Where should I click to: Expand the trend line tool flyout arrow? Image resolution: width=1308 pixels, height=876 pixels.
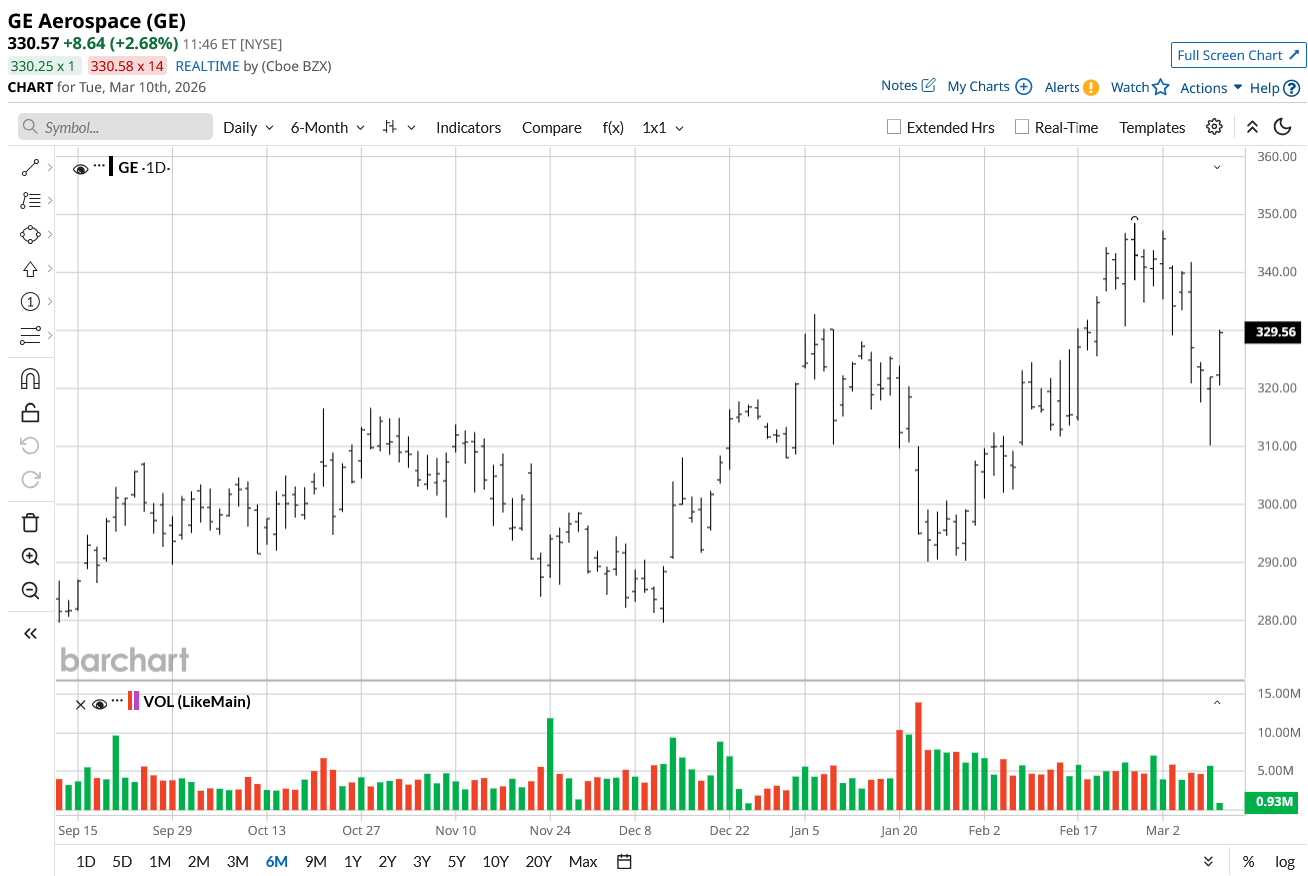pos(50,168)
